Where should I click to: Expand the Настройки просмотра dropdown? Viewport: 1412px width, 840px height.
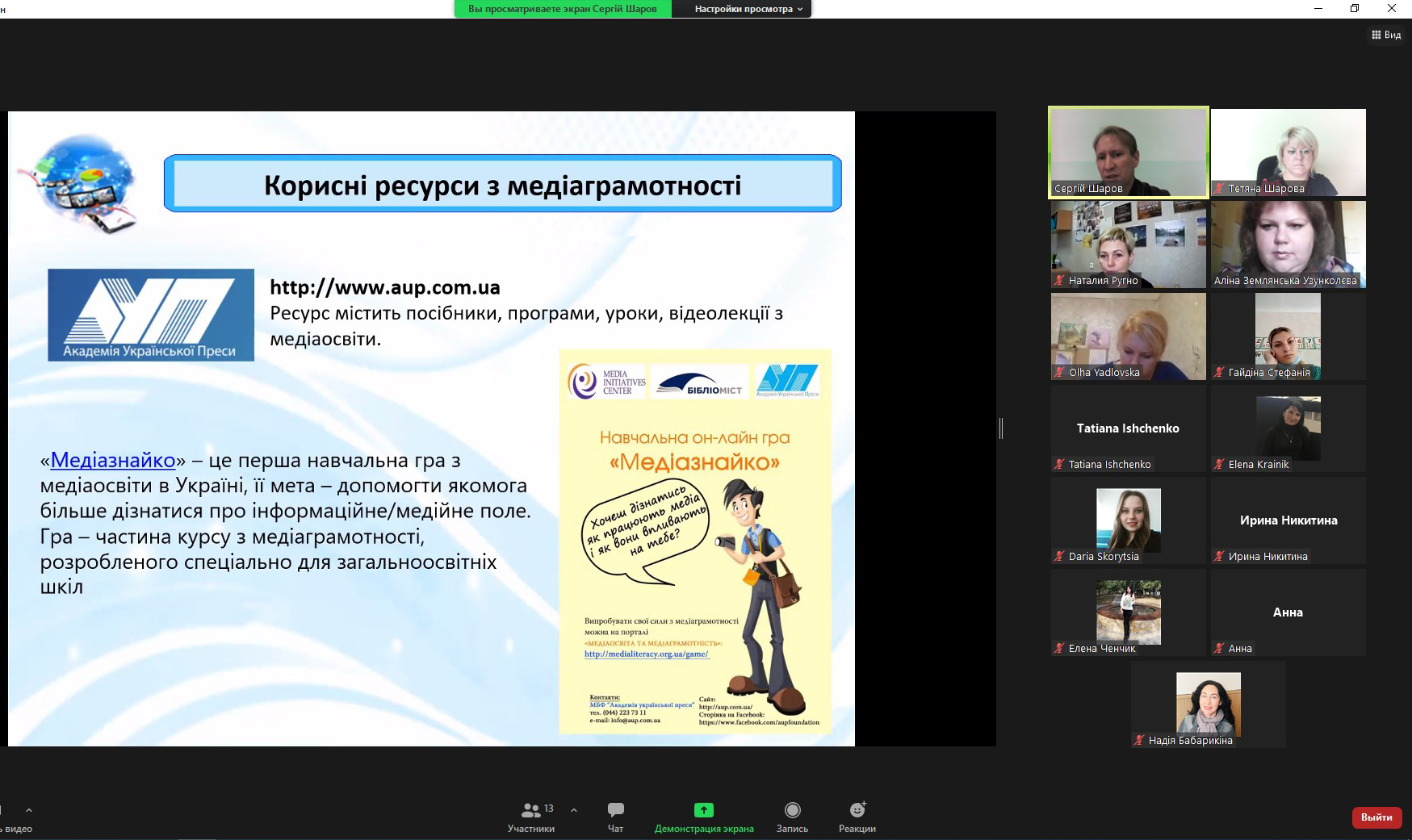(x=748, y=9)
